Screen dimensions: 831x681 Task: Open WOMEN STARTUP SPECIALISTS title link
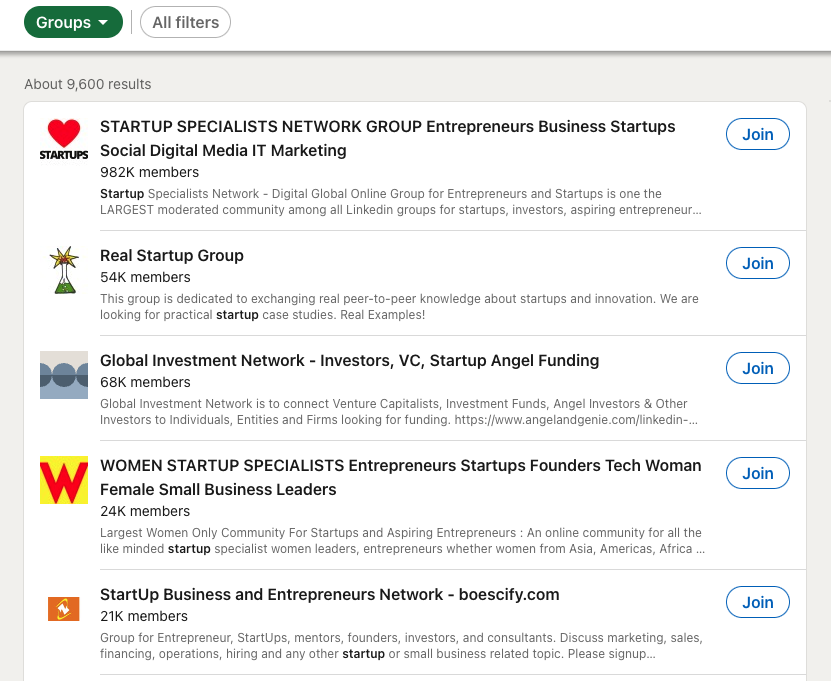tap(400, 466)
